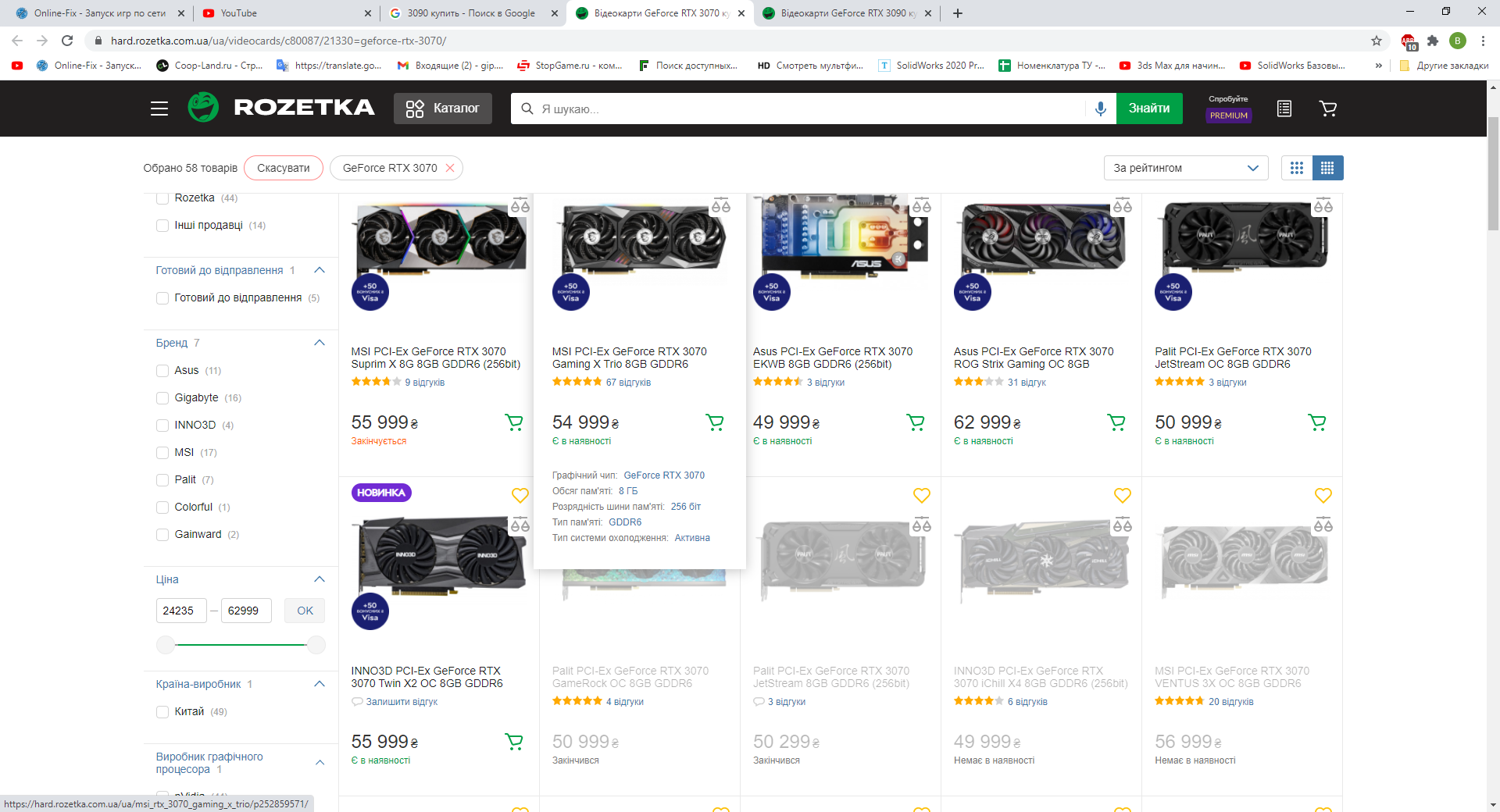The height and width of the screenshot is (812, 1500).
Task: Apply price range with OK button
Action: point(305,611)
